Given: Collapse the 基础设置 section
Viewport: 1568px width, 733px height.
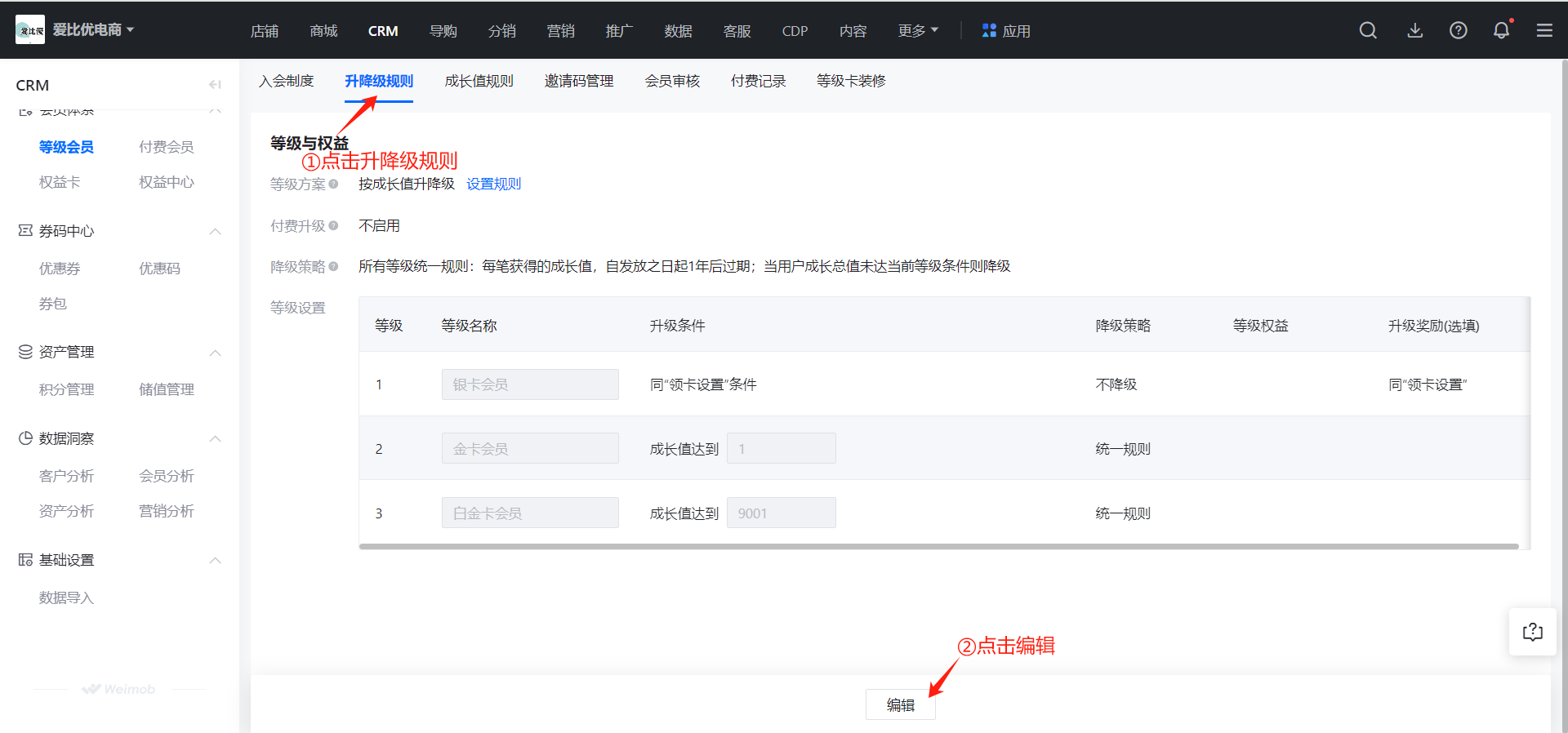Looking at the screenshot, I should click(216, 560).
